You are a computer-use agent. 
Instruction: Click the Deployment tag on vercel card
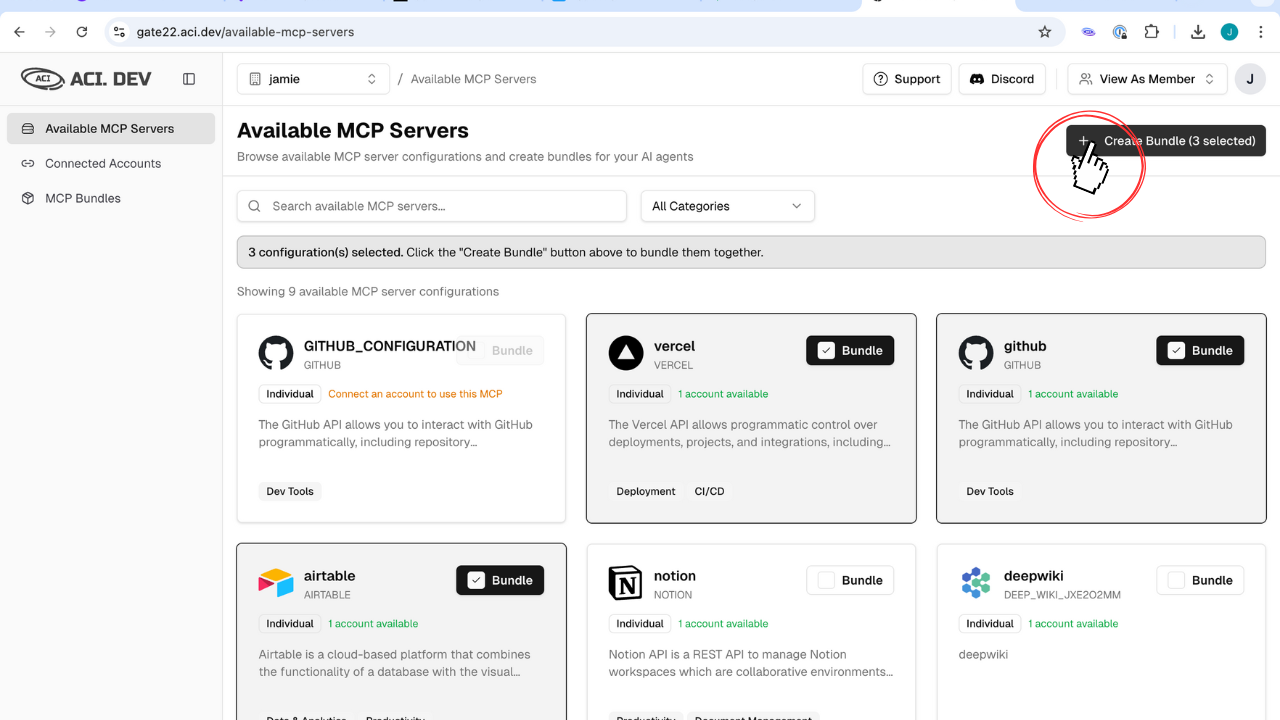646,491
